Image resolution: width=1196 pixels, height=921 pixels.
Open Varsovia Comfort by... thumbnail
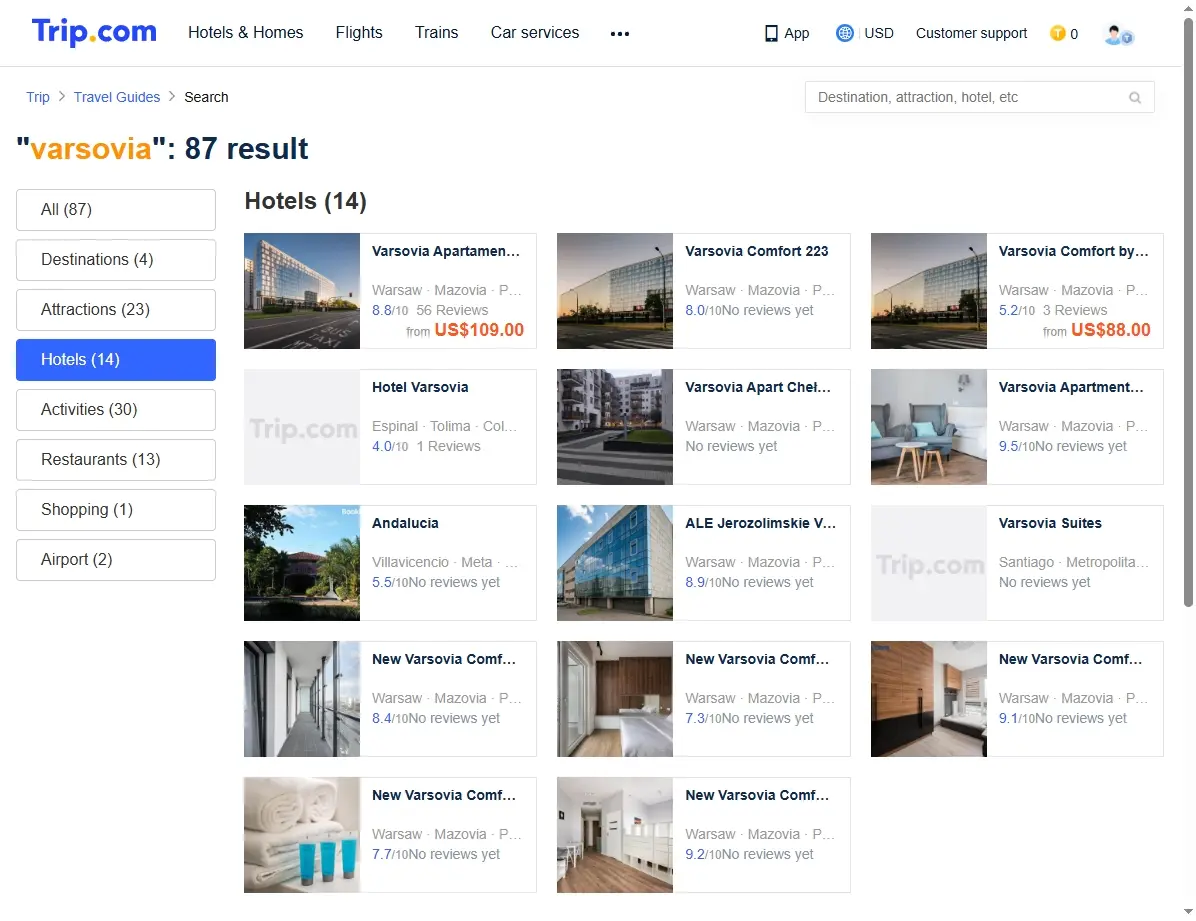click(928, 291)
